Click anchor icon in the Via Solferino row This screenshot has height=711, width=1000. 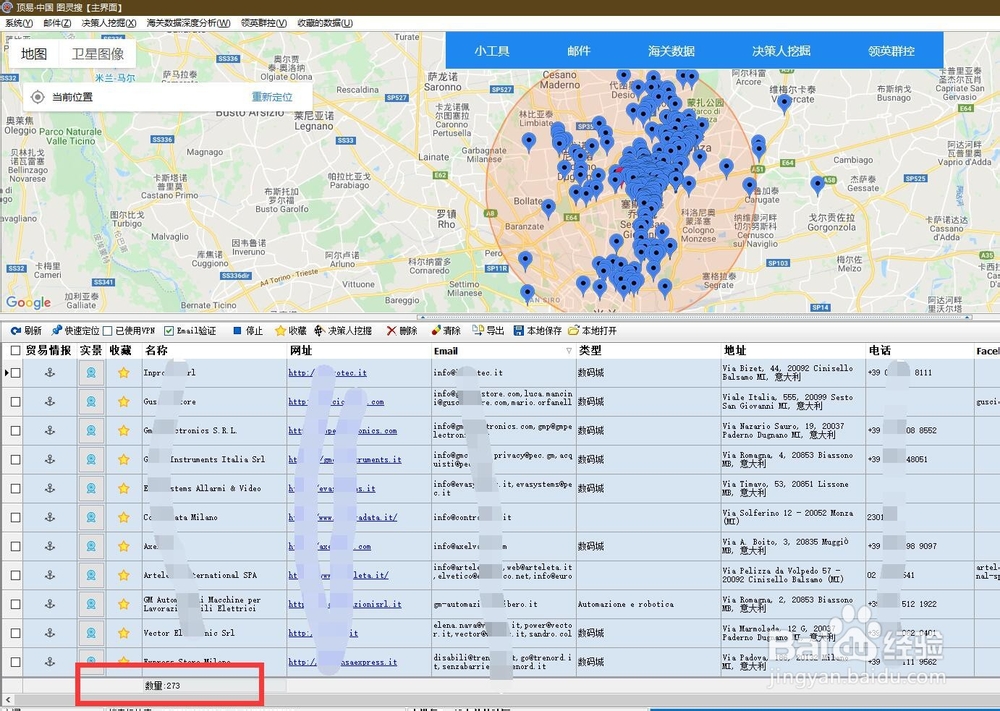[x=50, y=517]
